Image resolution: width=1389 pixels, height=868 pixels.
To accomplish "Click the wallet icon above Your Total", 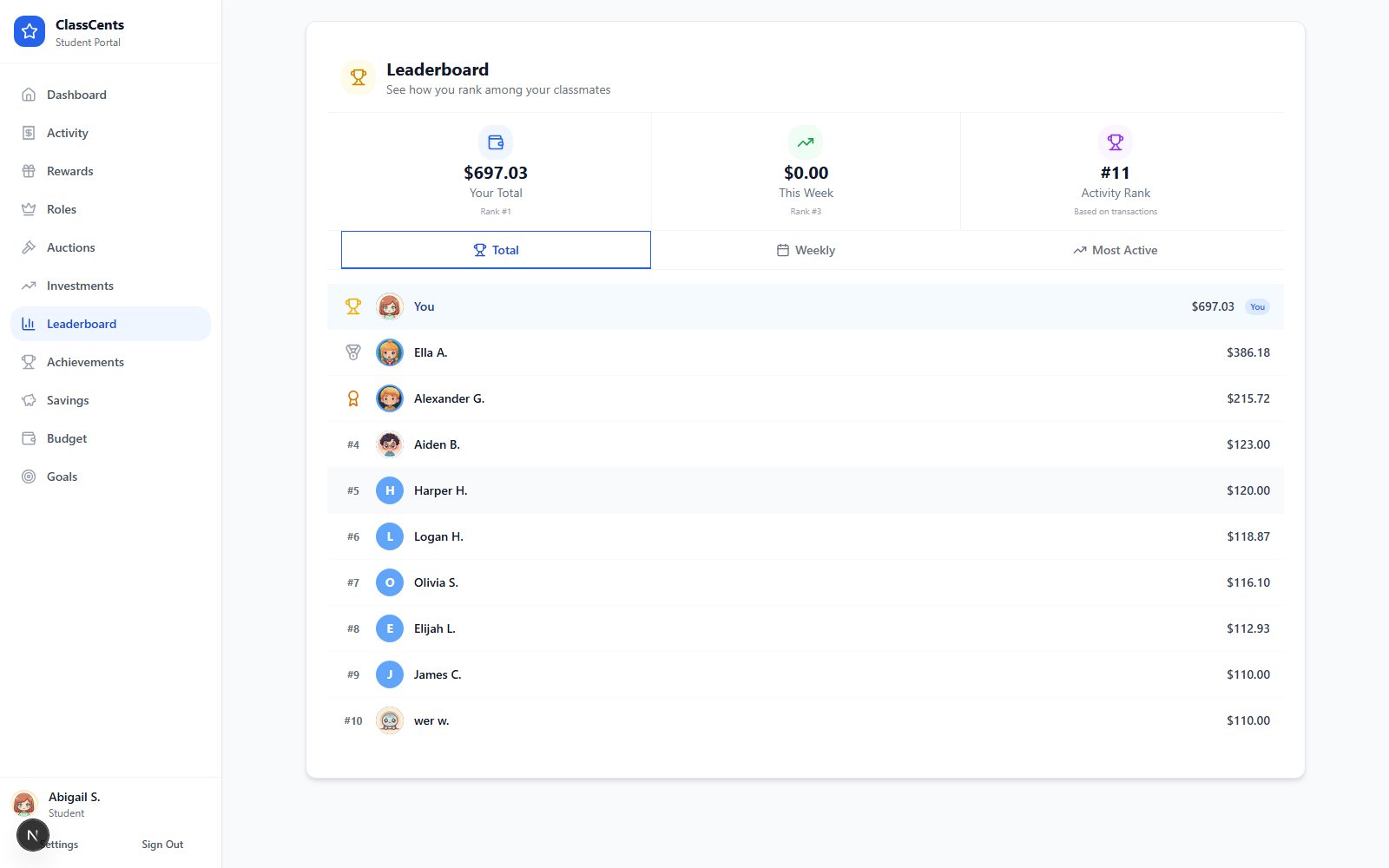I will (x=496, y=142).
